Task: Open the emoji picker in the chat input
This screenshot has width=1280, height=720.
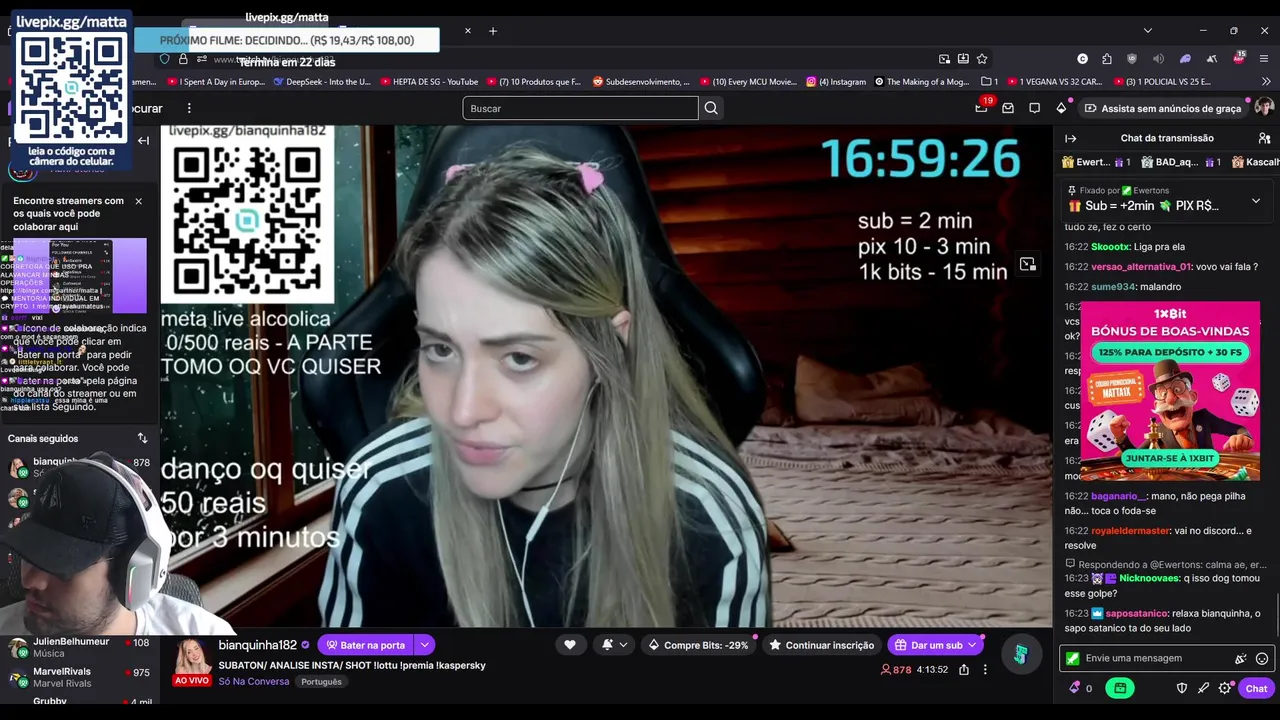Action: click(1262, 658)
